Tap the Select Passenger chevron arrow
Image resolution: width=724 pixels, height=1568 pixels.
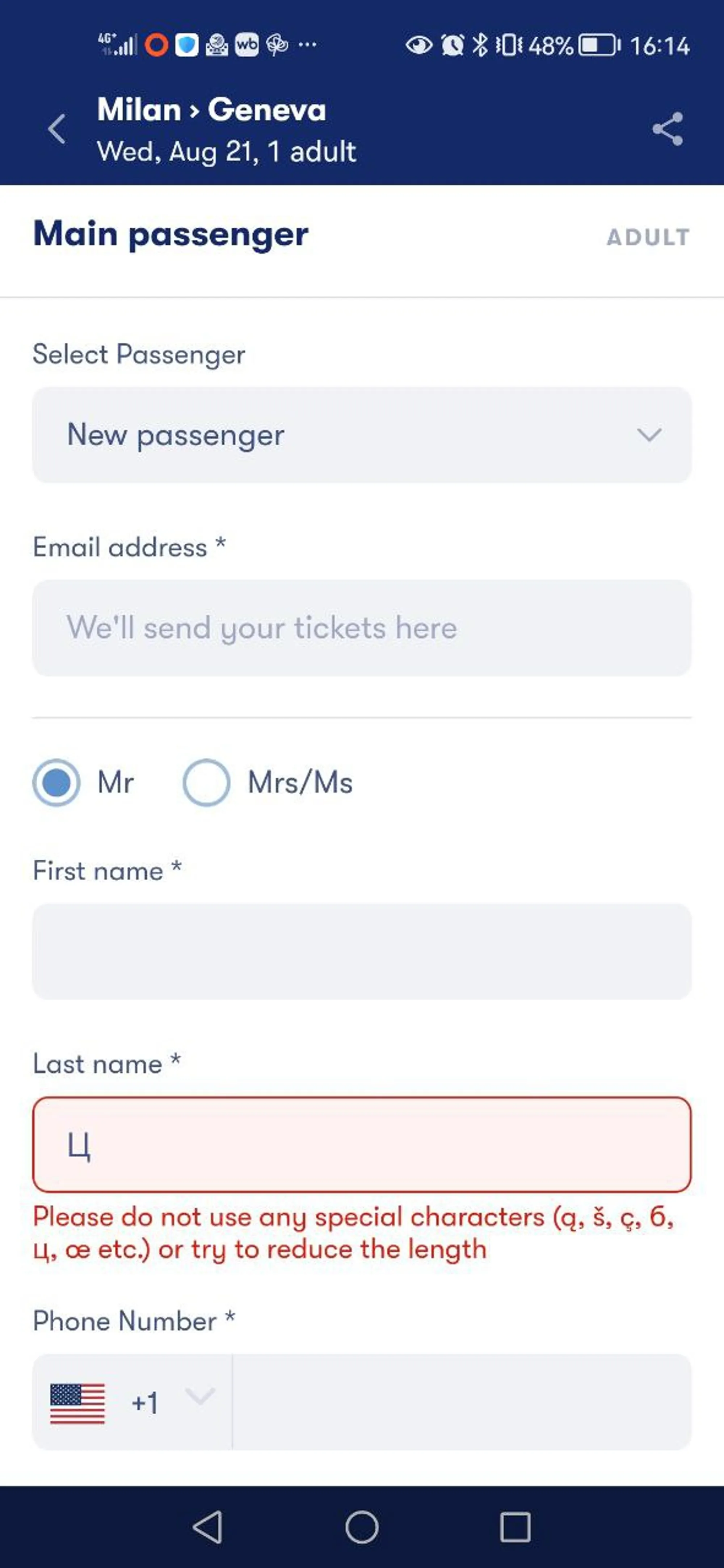point(649,435)
